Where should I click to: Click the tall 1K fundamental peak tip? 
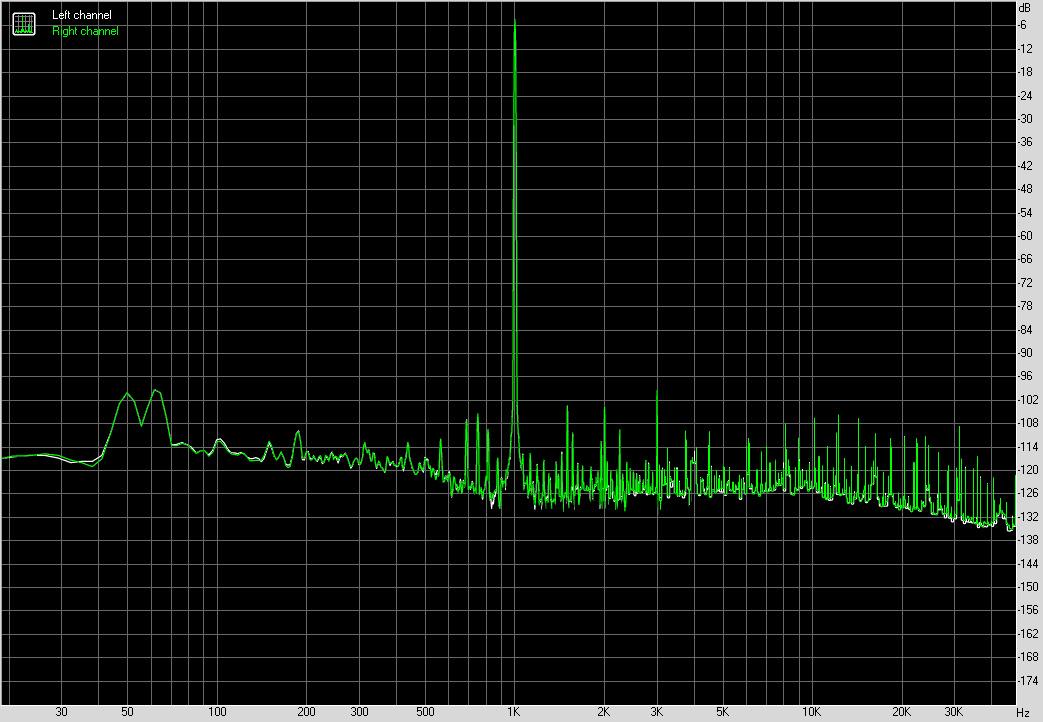click(x=514, y=22)
